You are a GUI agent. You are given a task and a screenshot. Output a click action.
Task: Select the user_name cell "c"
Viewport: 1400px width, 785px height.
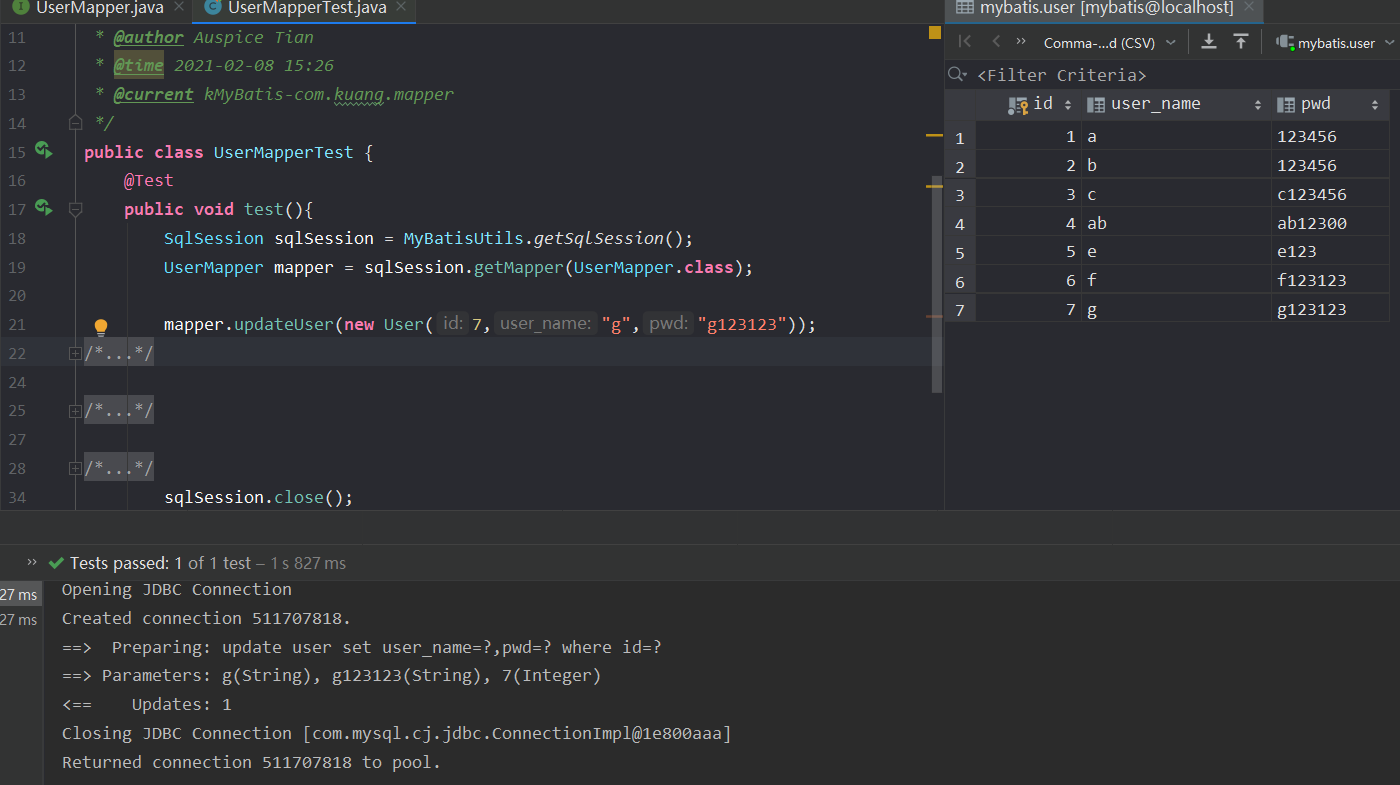[1176, 195]
